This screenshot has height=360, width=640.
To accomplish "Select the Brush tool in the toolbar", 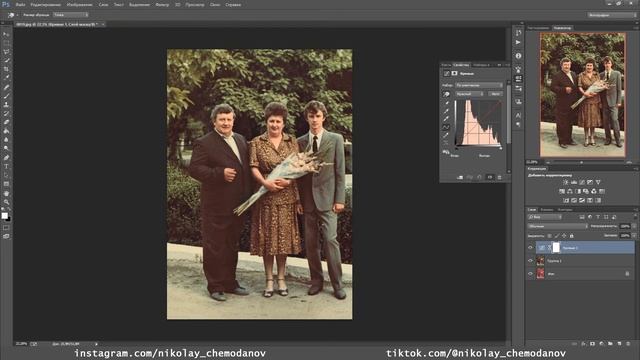I will (x=6, y=96).
